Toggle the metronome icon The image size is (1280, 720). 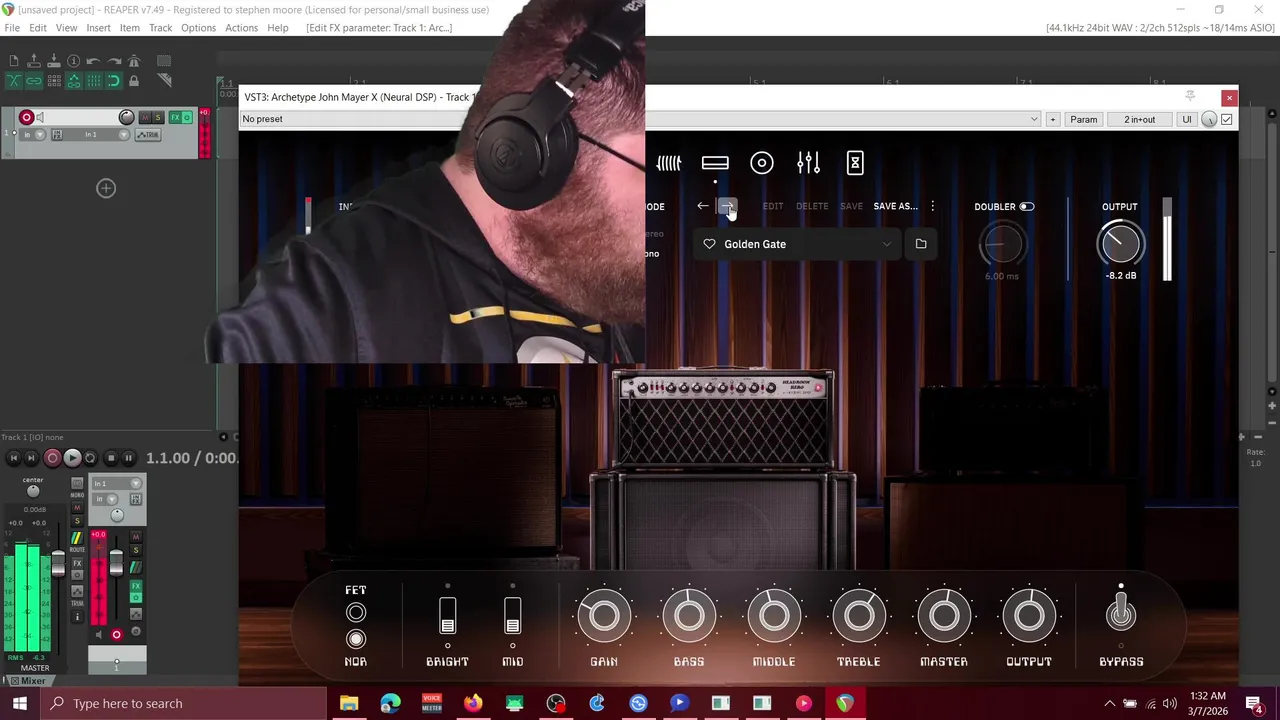point(134,61)
